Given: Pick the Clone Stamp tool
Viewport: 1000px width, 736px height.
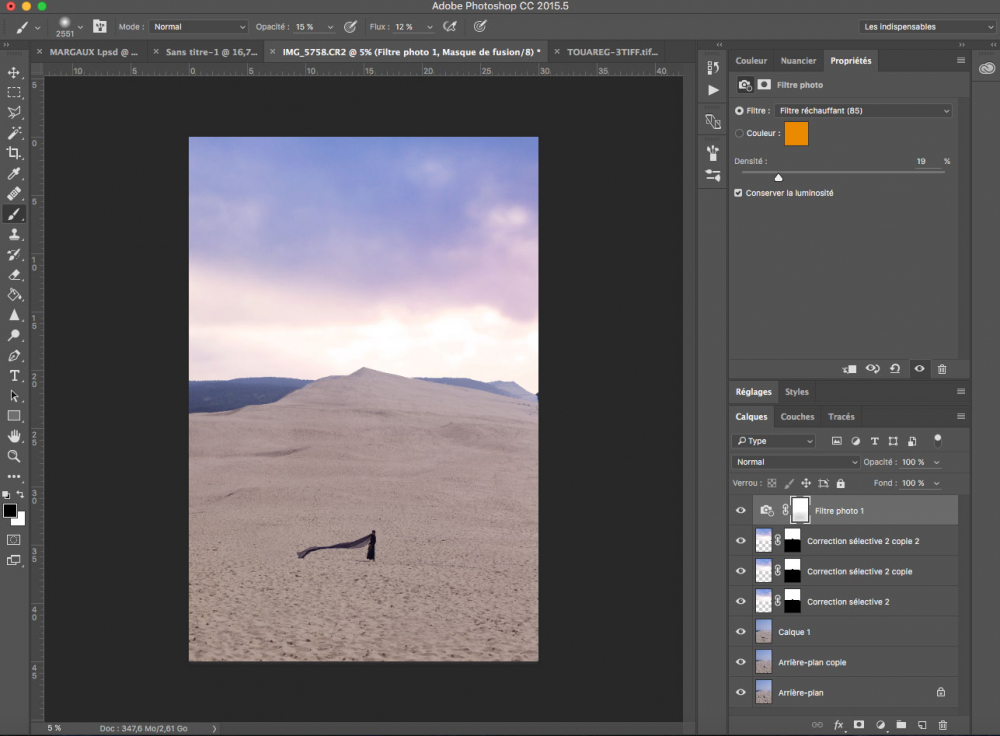Looking at the screenshot, I should (x=14, y=234).
